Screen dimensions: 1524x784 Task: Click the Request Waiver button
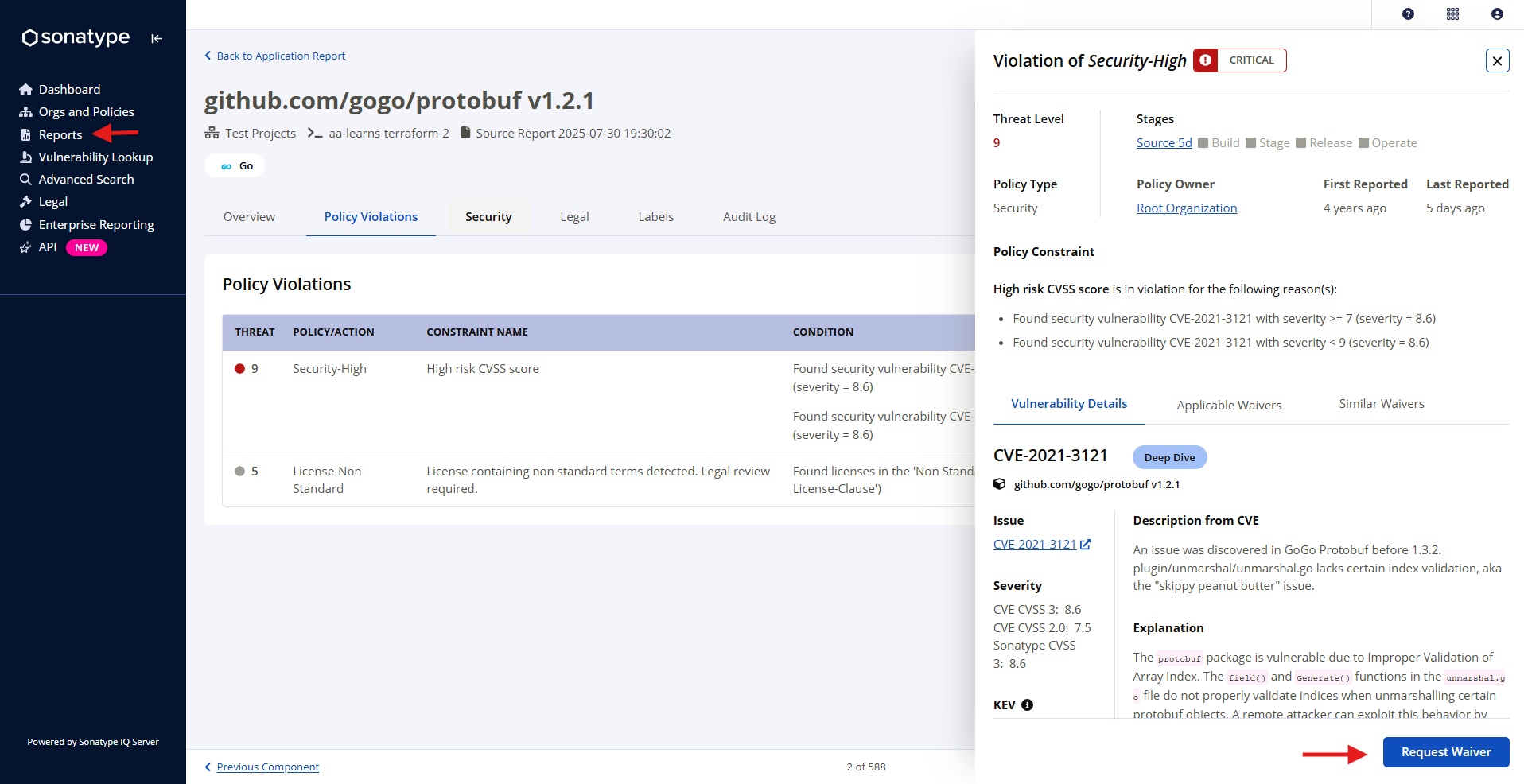click(1446, 752)
